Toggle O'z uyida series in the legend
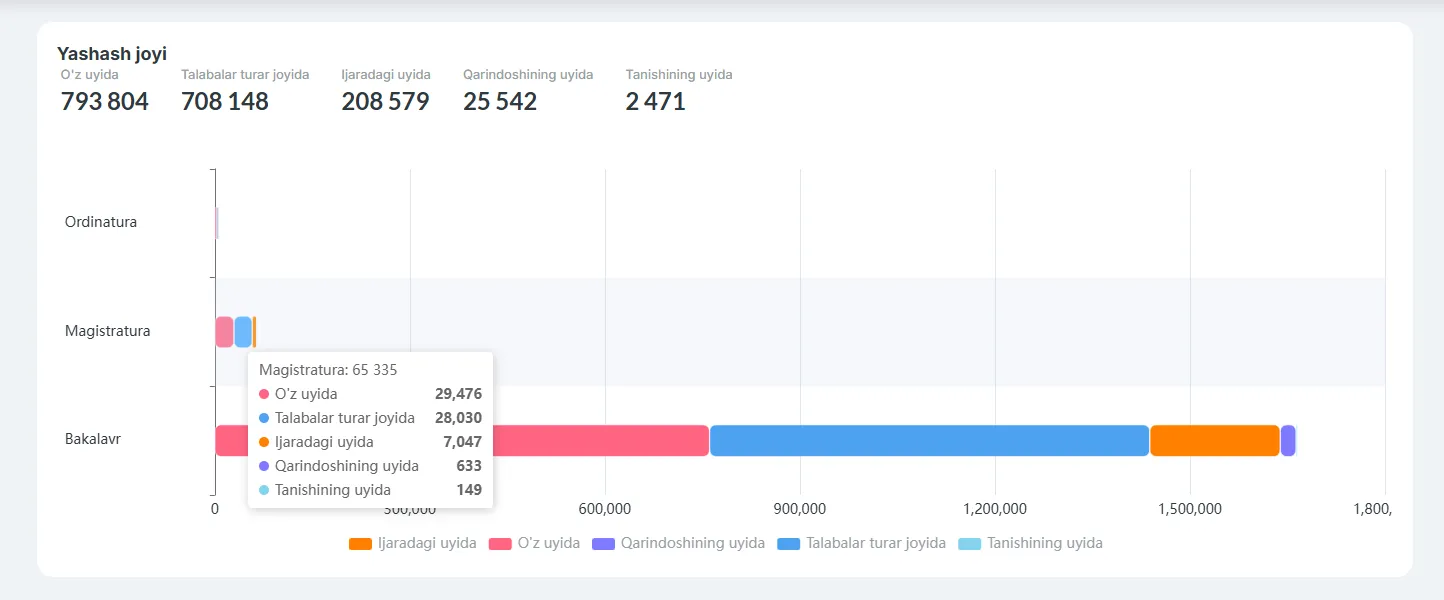 tap(534, 543)
